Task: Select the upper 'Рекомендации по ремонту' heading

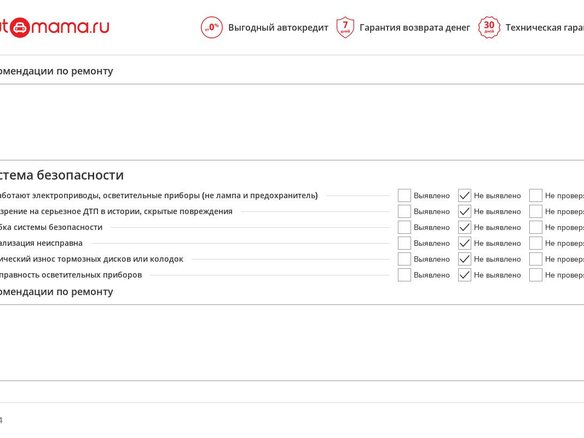Action: click(57, 71)
